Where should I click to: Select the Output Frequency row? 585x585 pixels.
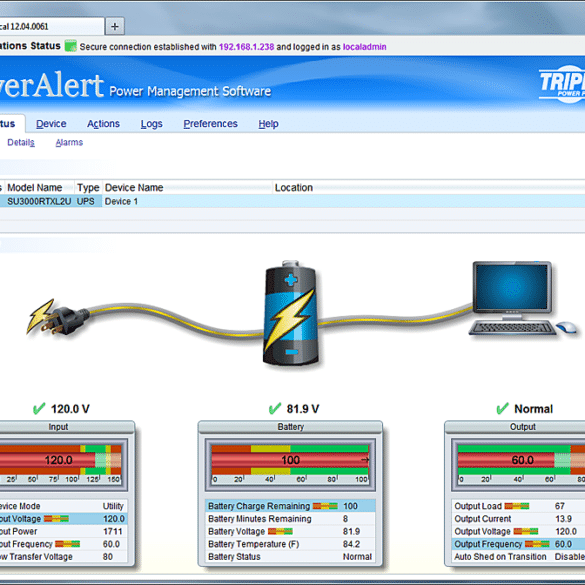click(x=518, y=544)
